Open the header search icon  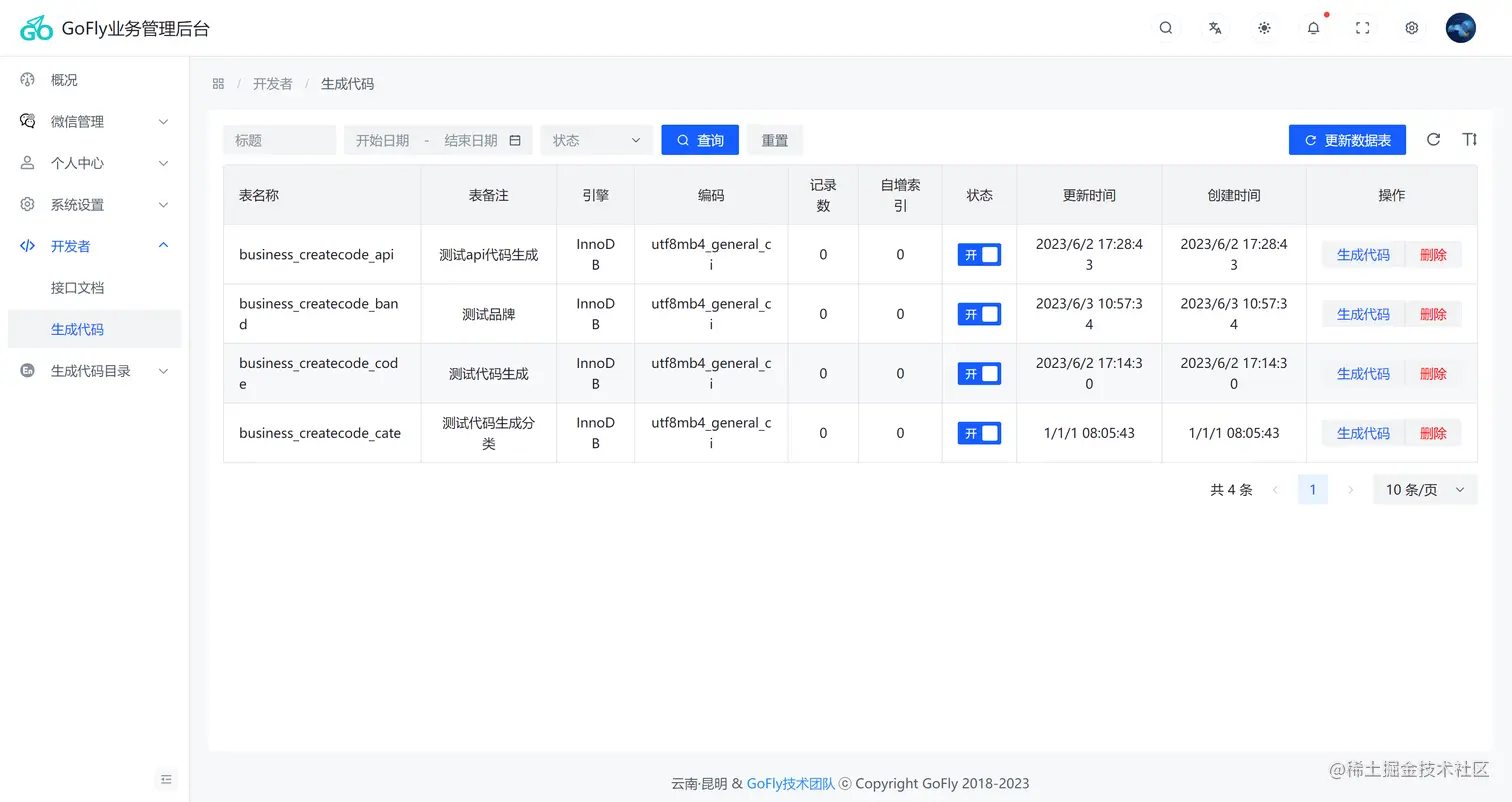coord(1166,28)
